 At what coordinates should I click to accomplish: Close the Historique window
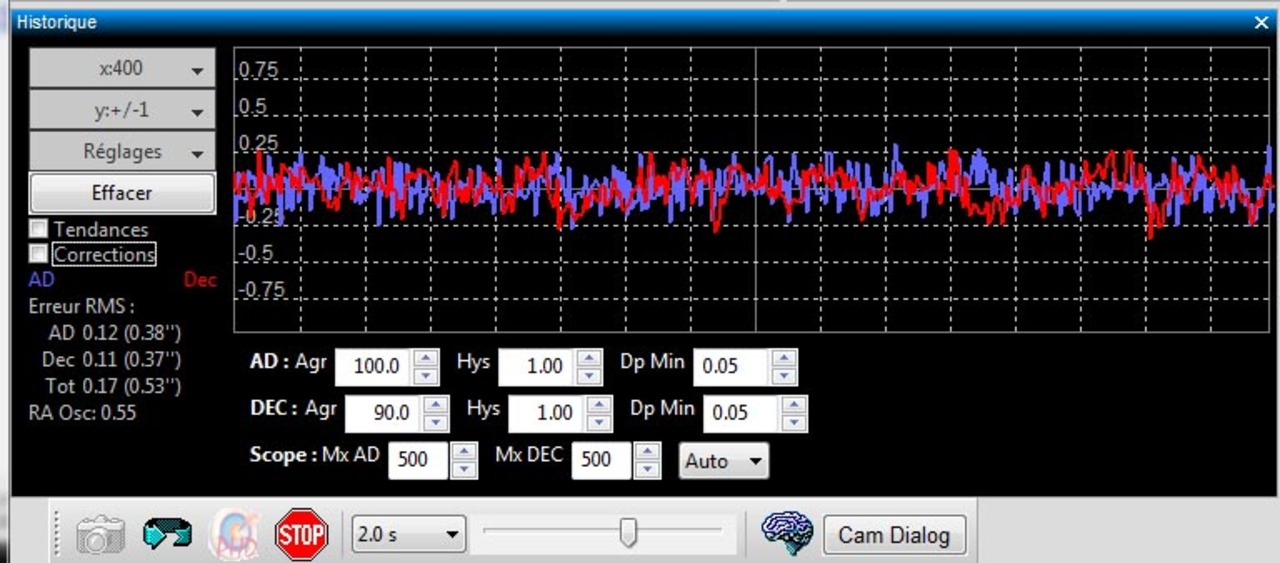(1262, 21)
